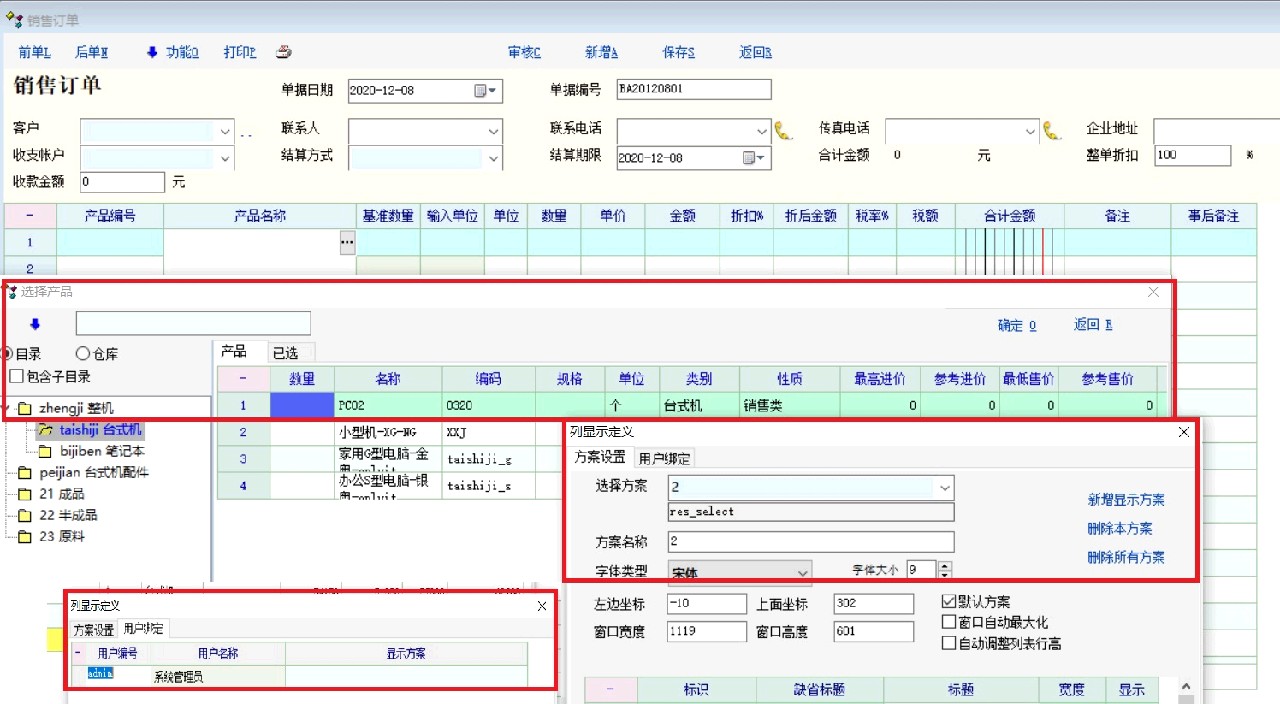Expand the 选择方案 dropdown
Viewport: 1280px width, 704px height.
(944, 487)
